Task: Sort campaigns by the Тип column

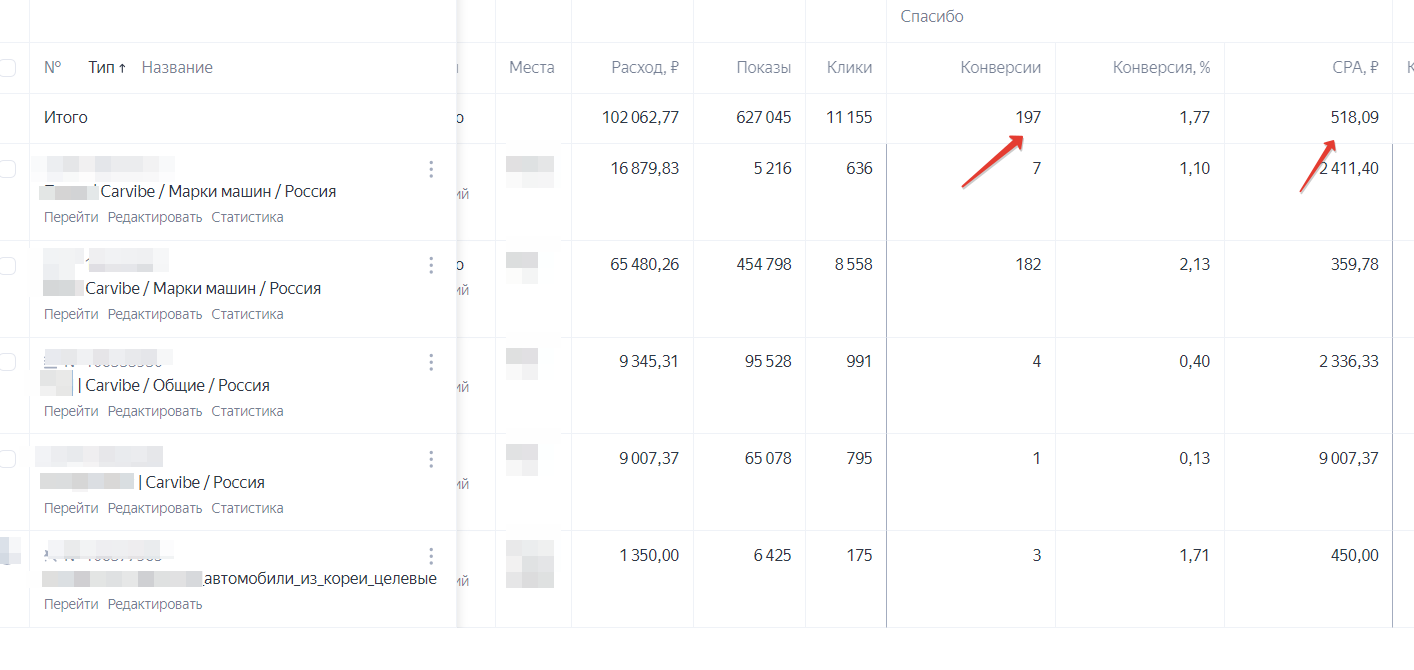Action: (x=107, y=68)
